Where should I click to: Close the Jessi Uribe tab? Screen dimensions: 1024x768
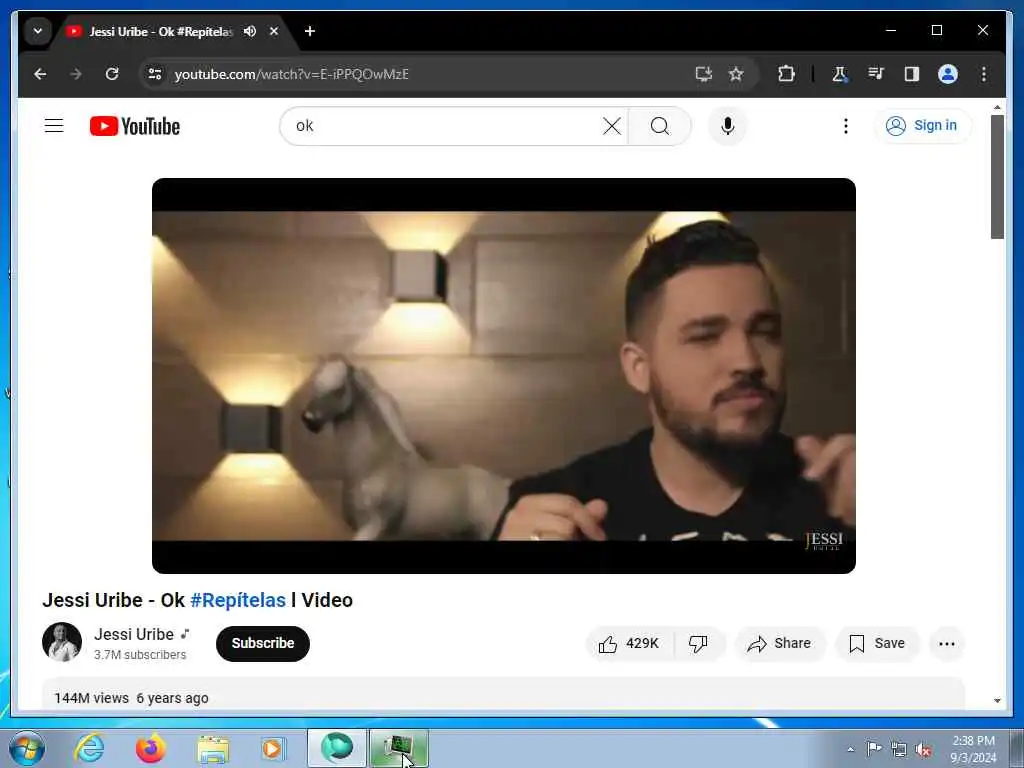274,31
